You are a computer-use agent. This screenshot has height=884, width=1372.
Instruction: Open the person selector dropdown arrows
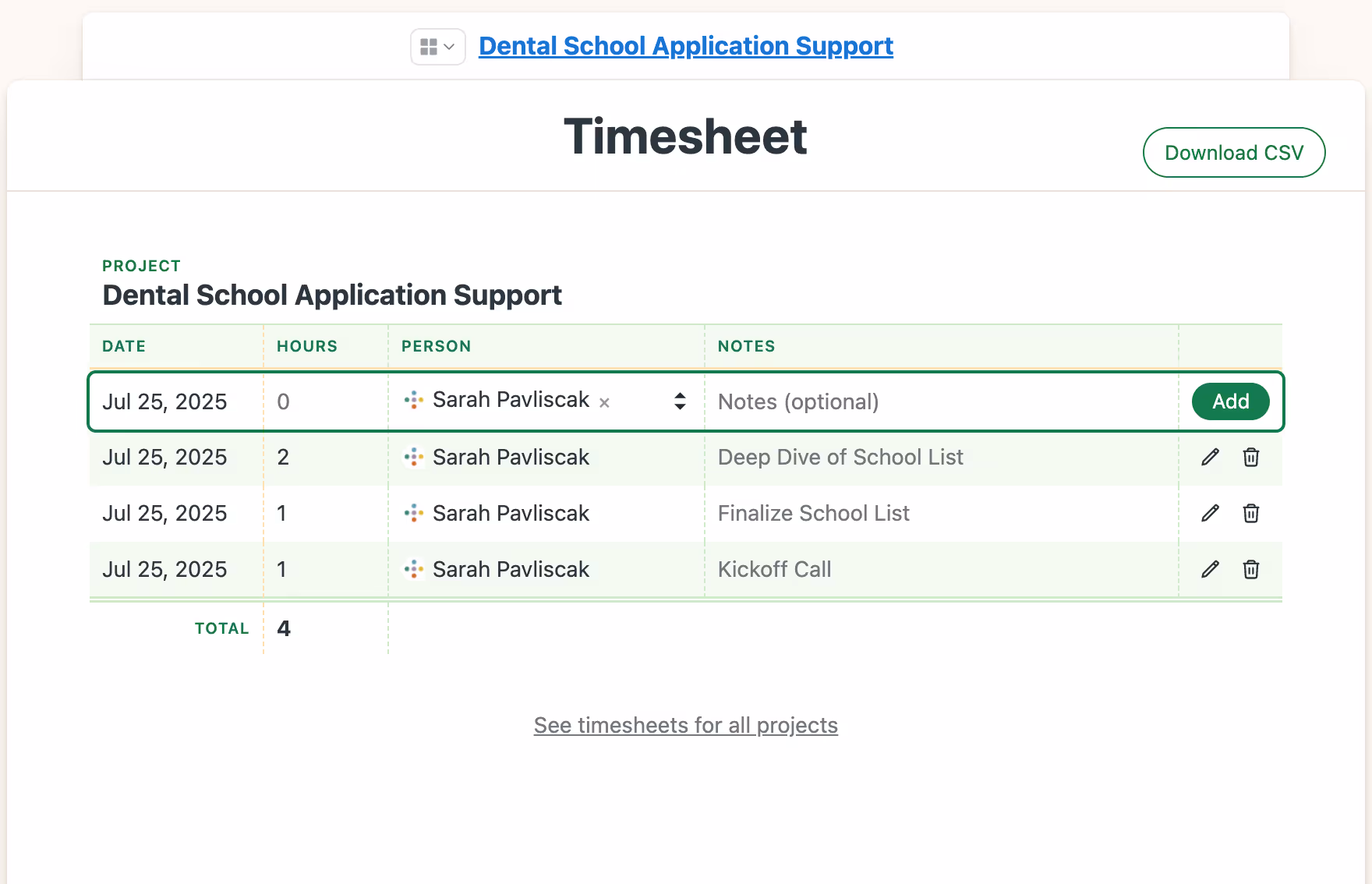click(x=680, y=401)
